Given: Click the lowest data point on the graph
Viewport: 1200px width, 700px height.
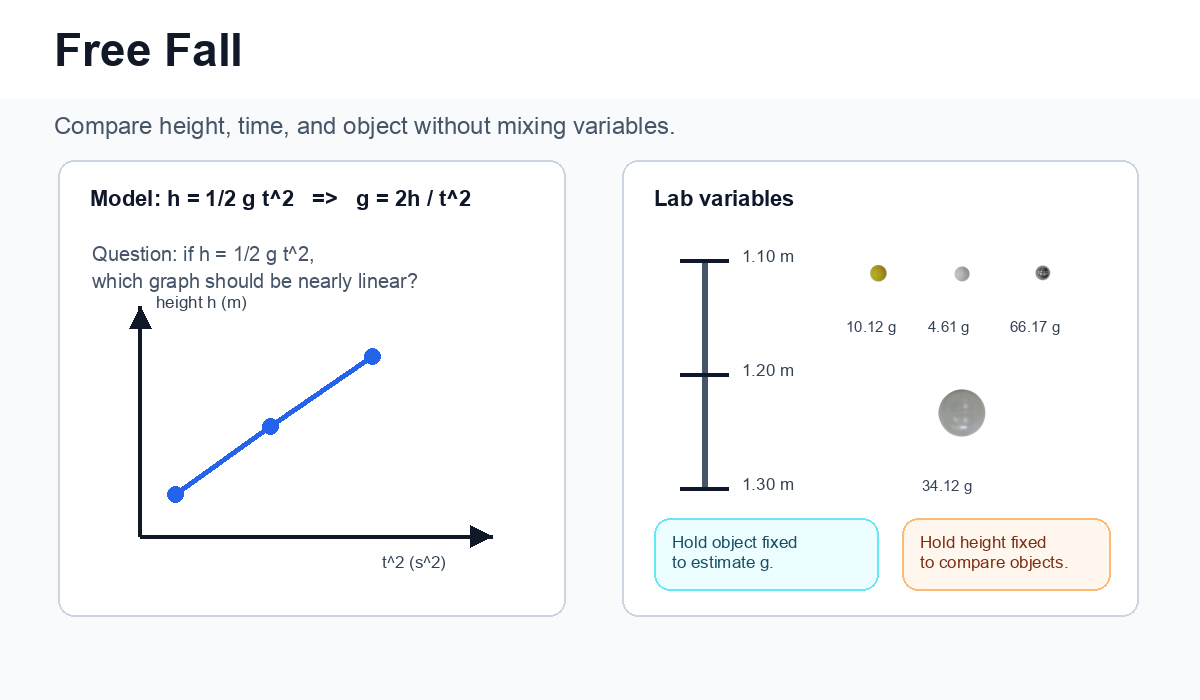Looking at the screenshot, I should pyautogui.click(x=176, y=494).
